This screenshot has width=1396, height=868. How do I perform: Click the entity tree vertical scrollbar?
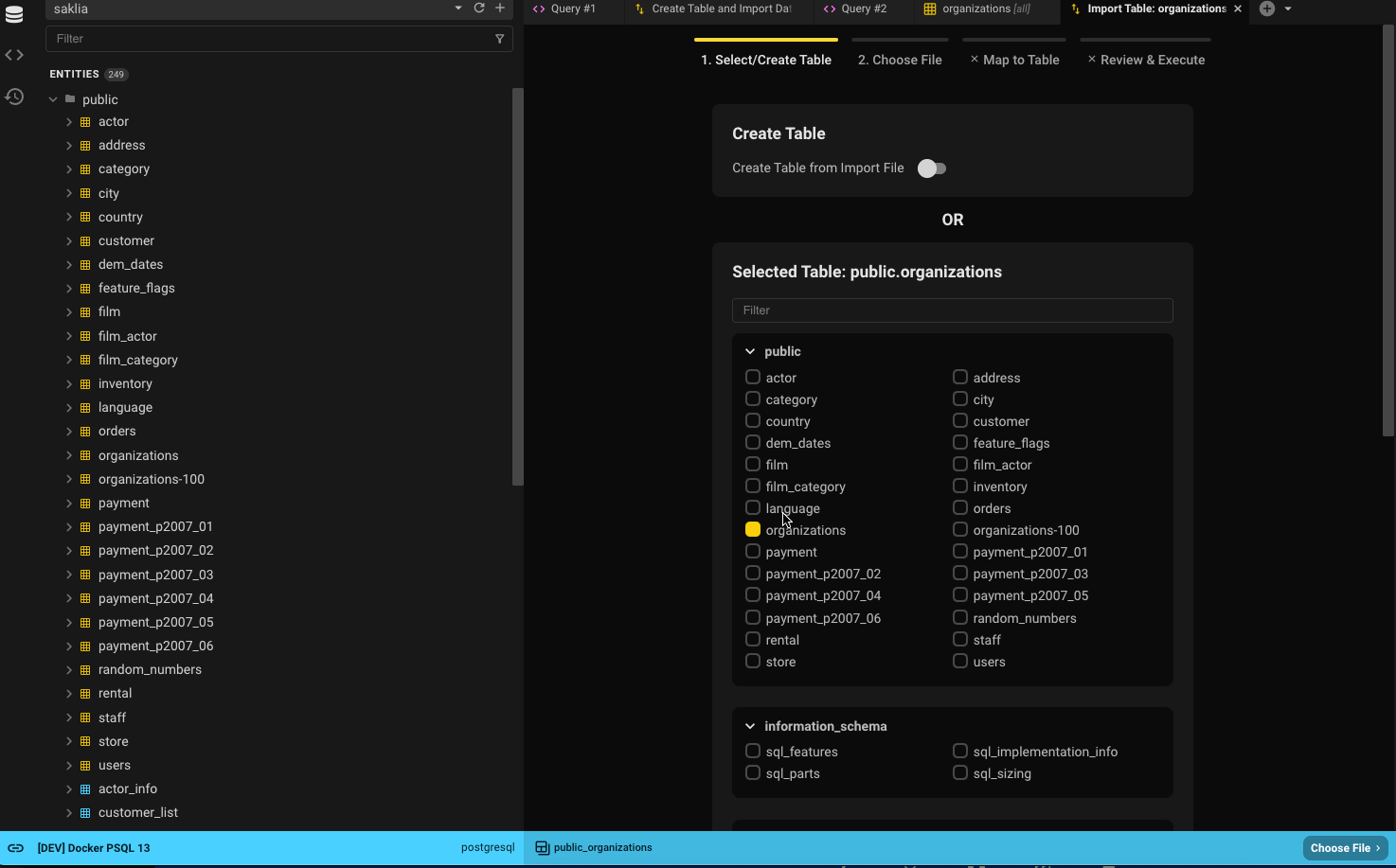coord(517,287)
